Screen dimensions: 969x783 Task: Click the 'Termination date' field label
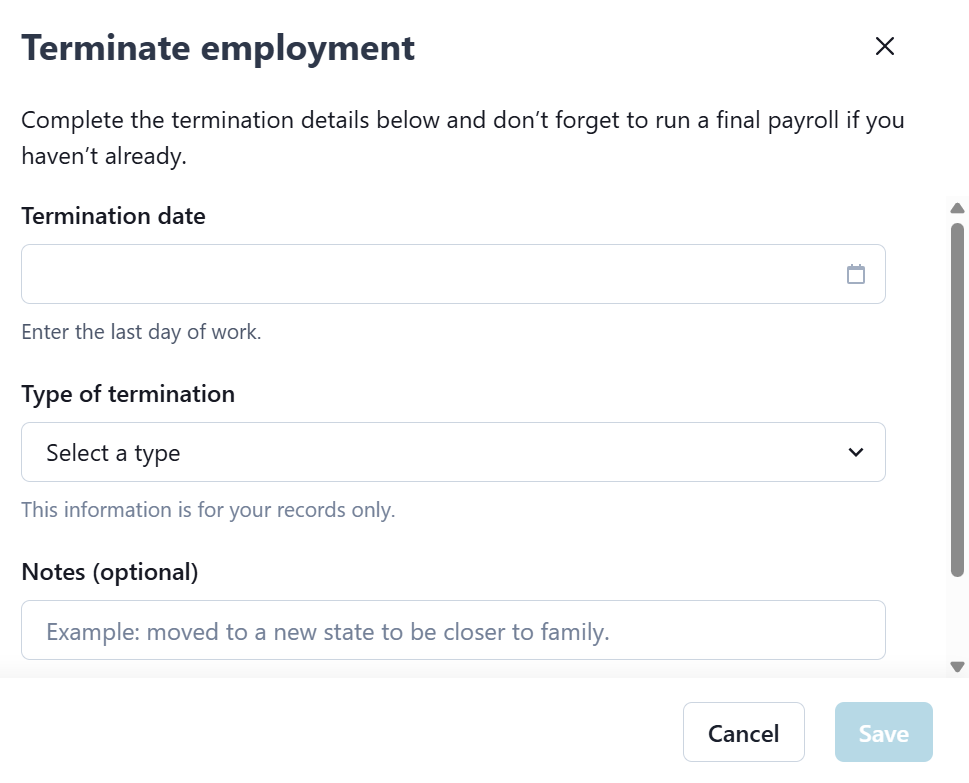(113, 216)
